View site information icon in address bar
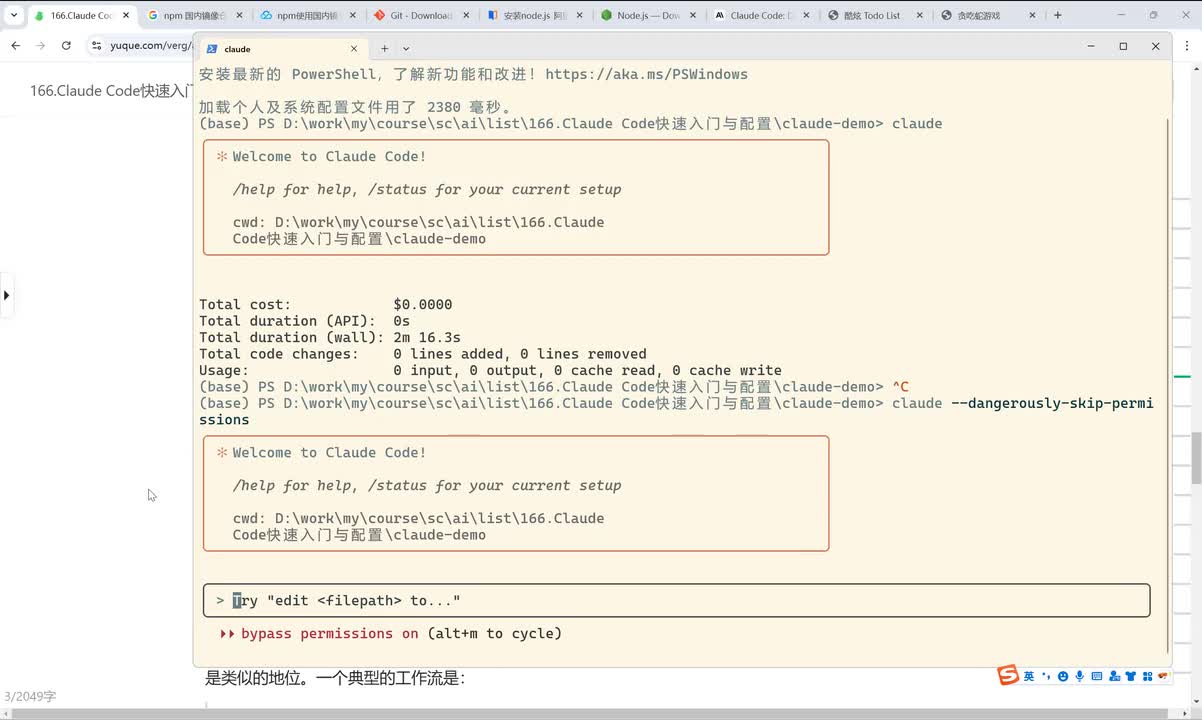 click(97, 46)
